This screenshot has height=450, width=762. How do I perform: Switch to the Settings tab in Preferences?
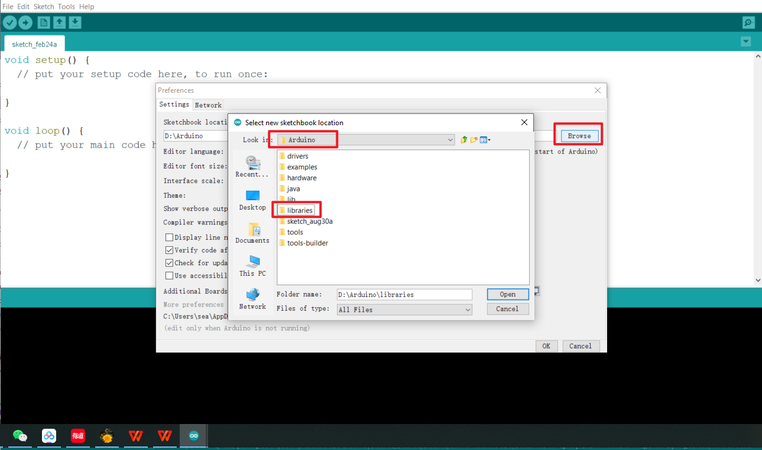[x=174, y=104]
